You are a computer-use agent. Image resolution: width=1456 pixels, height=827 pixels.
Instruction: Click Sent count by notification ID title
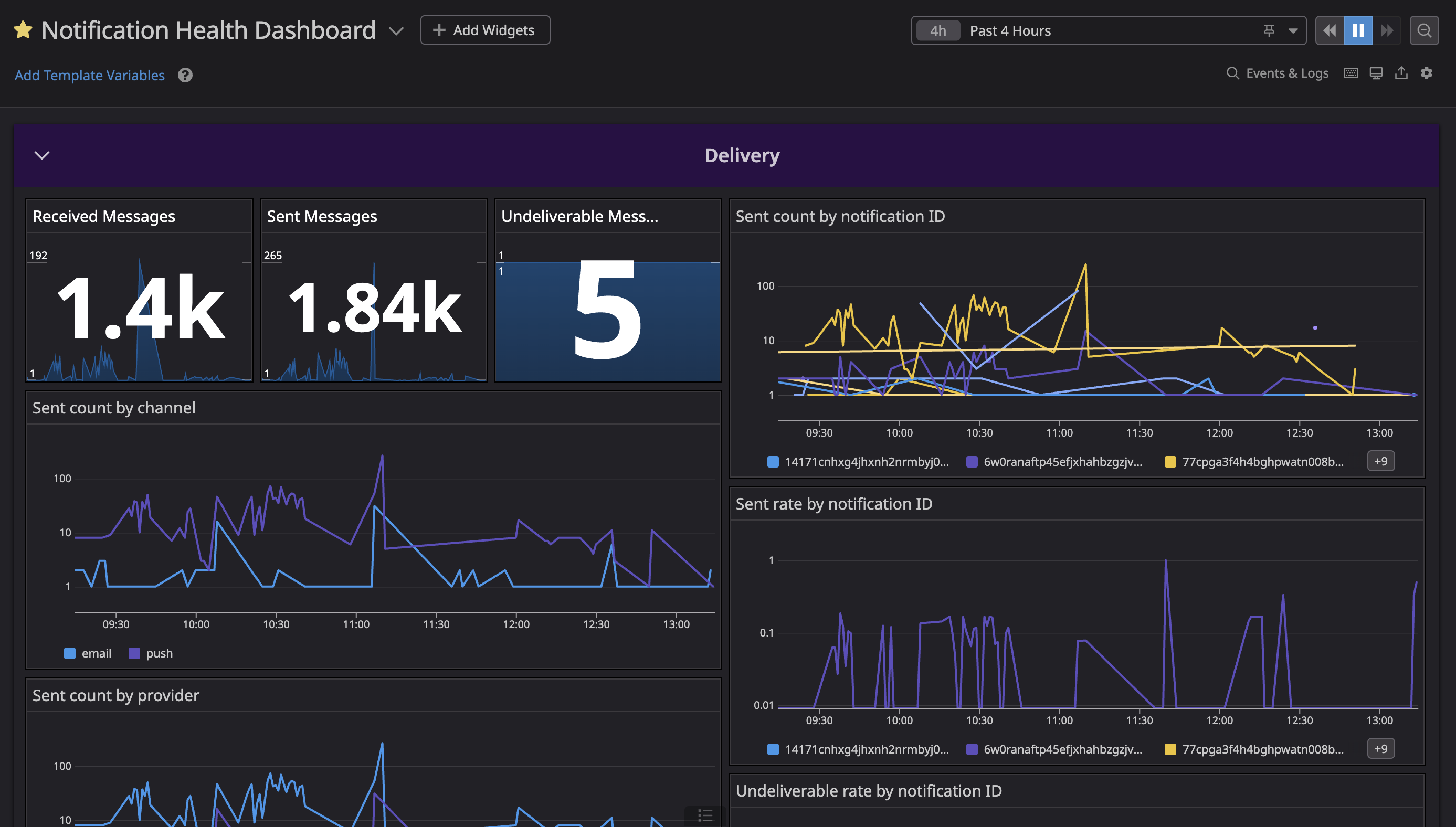[840, 216]
